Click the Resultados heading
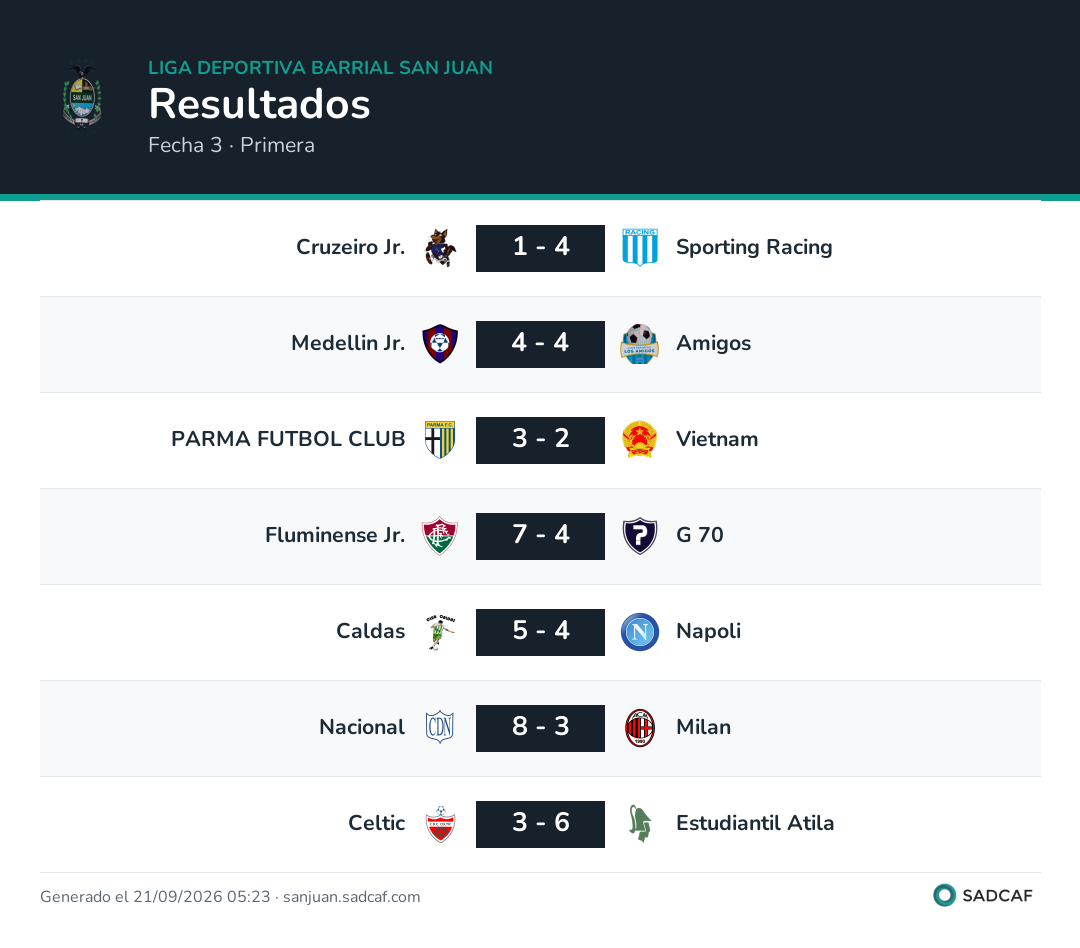This screenshot has height=948, width=1080. pyautogui.click(x=260, y=104)
